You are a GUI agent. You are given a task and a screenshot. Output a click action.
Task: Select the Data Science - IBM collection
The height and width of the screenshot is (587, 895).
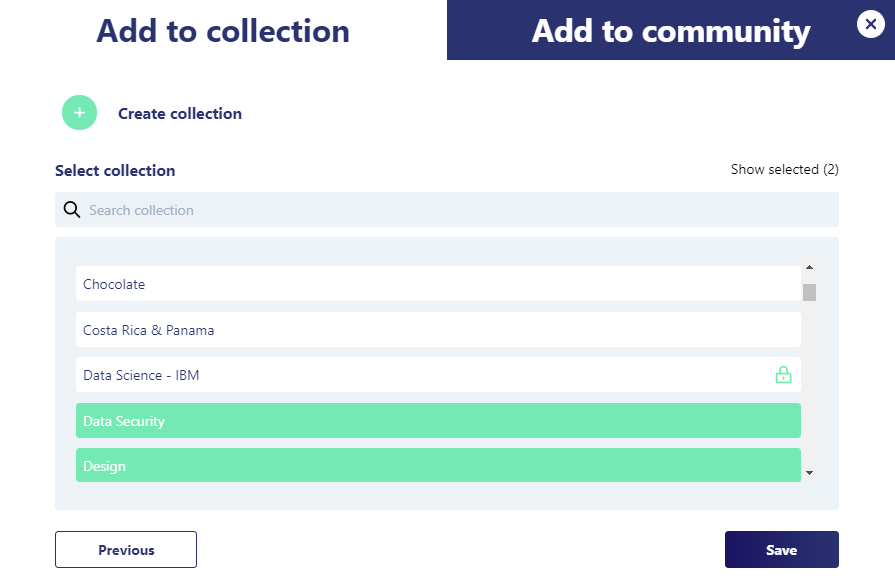tap(420, 375)
